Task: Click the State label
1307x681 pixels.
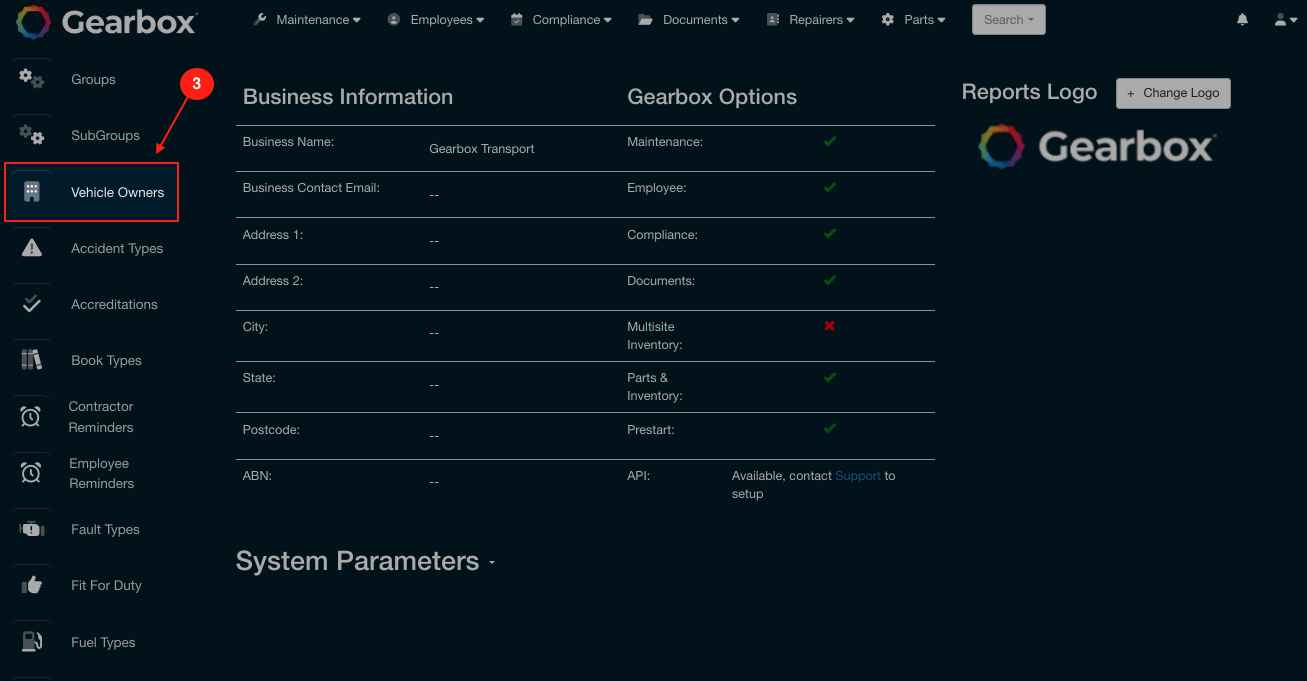Action: [x=259, y=378]
